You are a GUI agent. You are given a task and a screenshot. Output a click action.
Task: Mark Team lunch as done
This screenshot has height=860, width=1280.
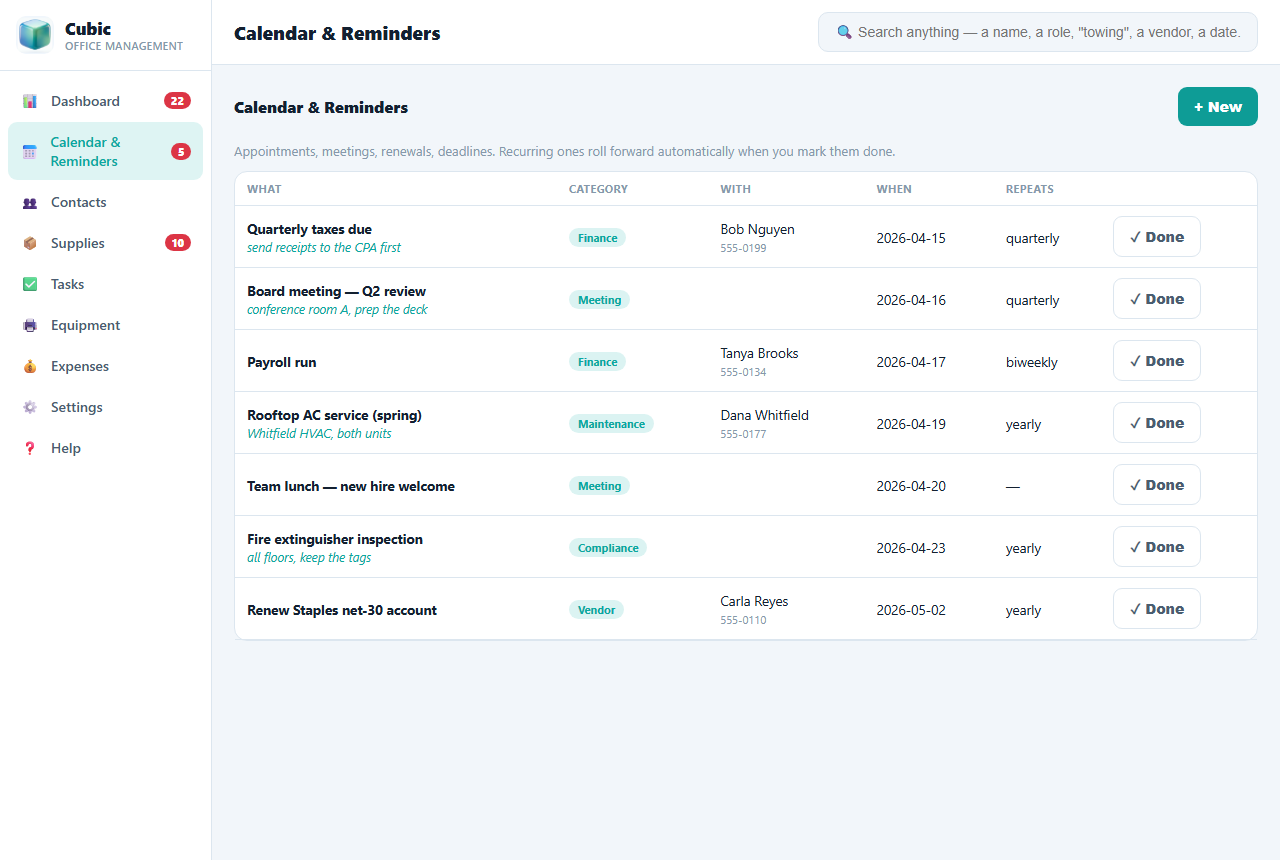(x=1156, y=485)
